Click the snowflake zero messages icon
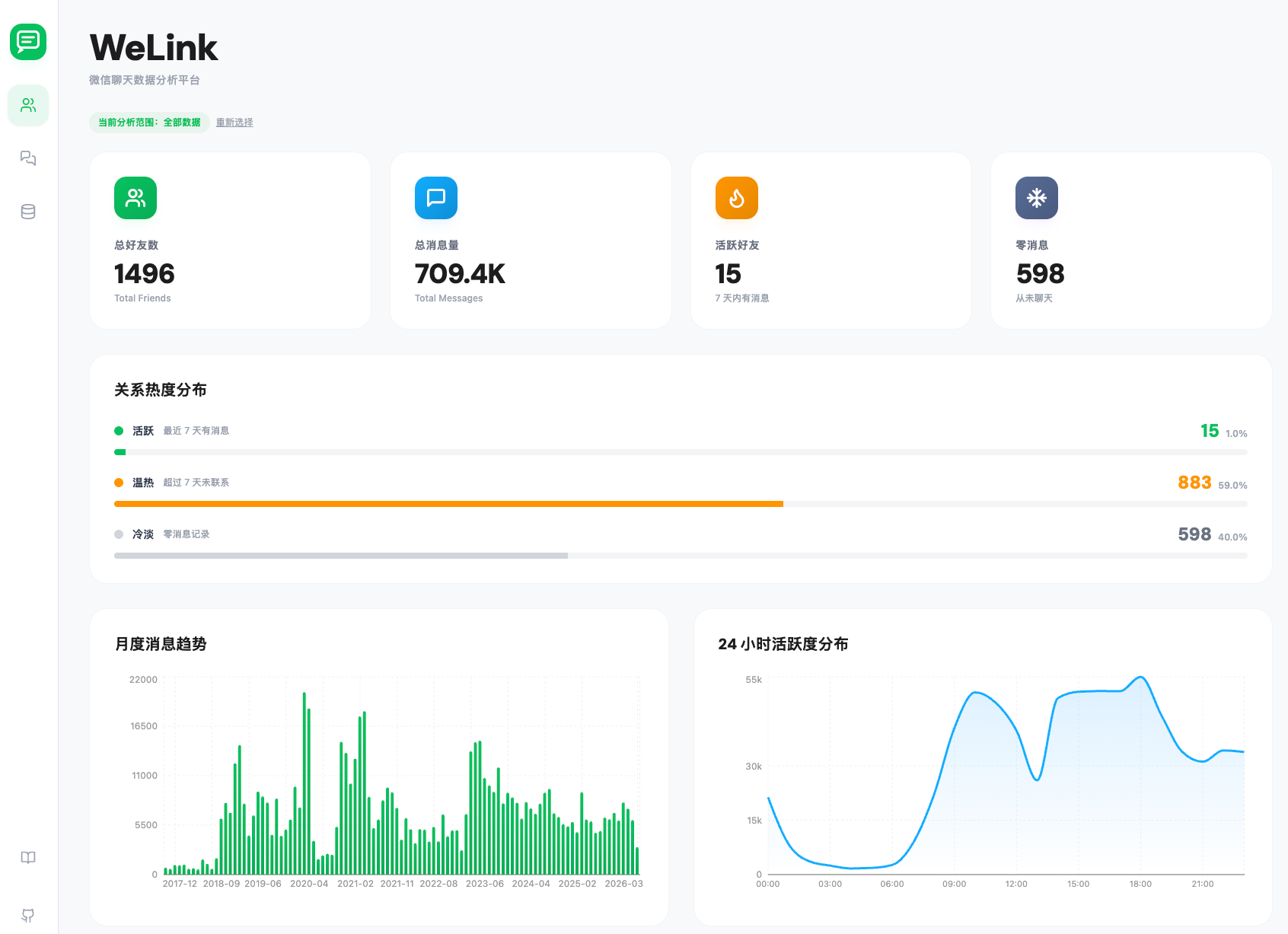The width and height of the screenshot is (1288, 934). 1036,198
